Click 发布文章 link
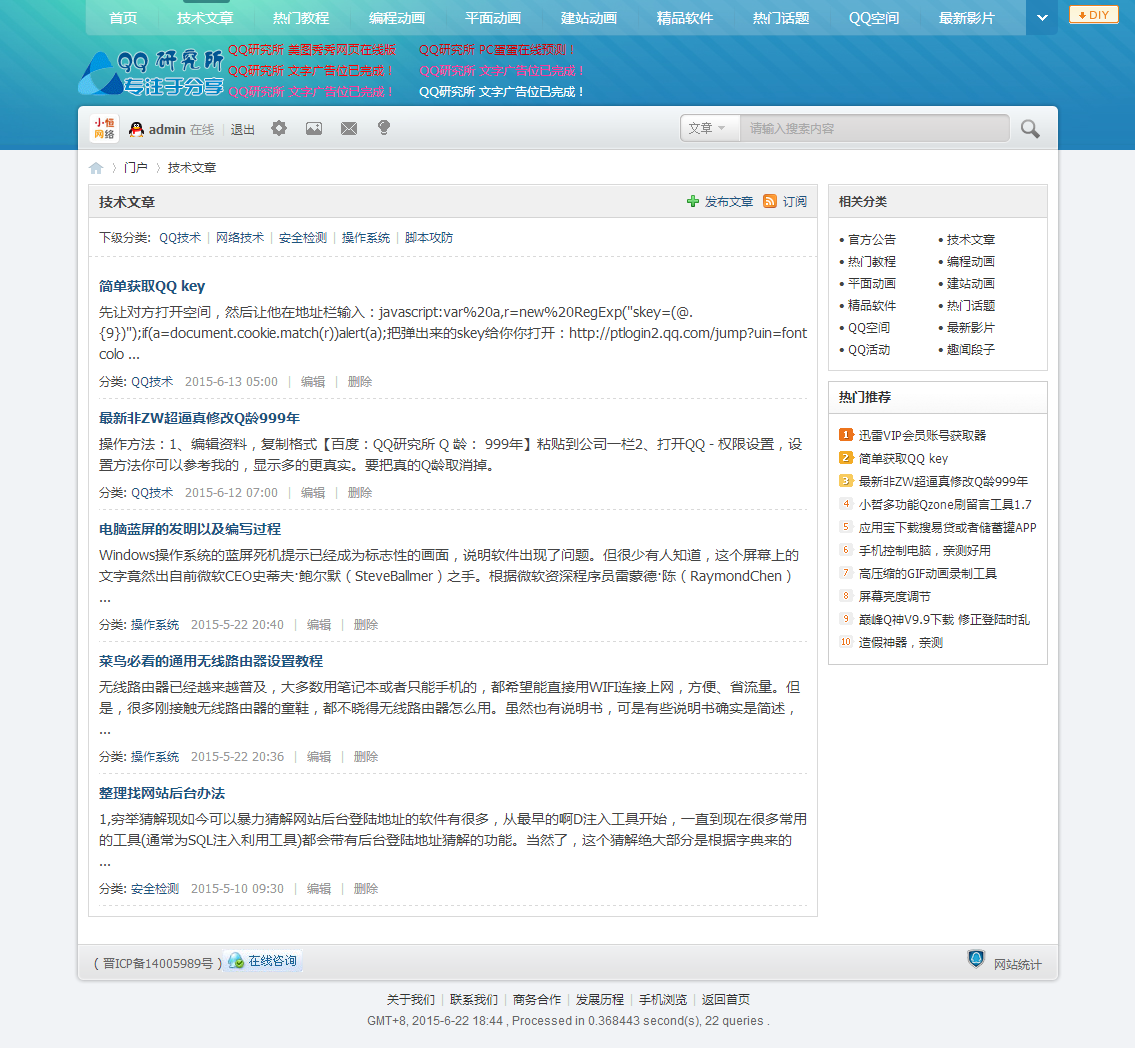This screenshot has width=1135, height=1048. click(729, 202)
